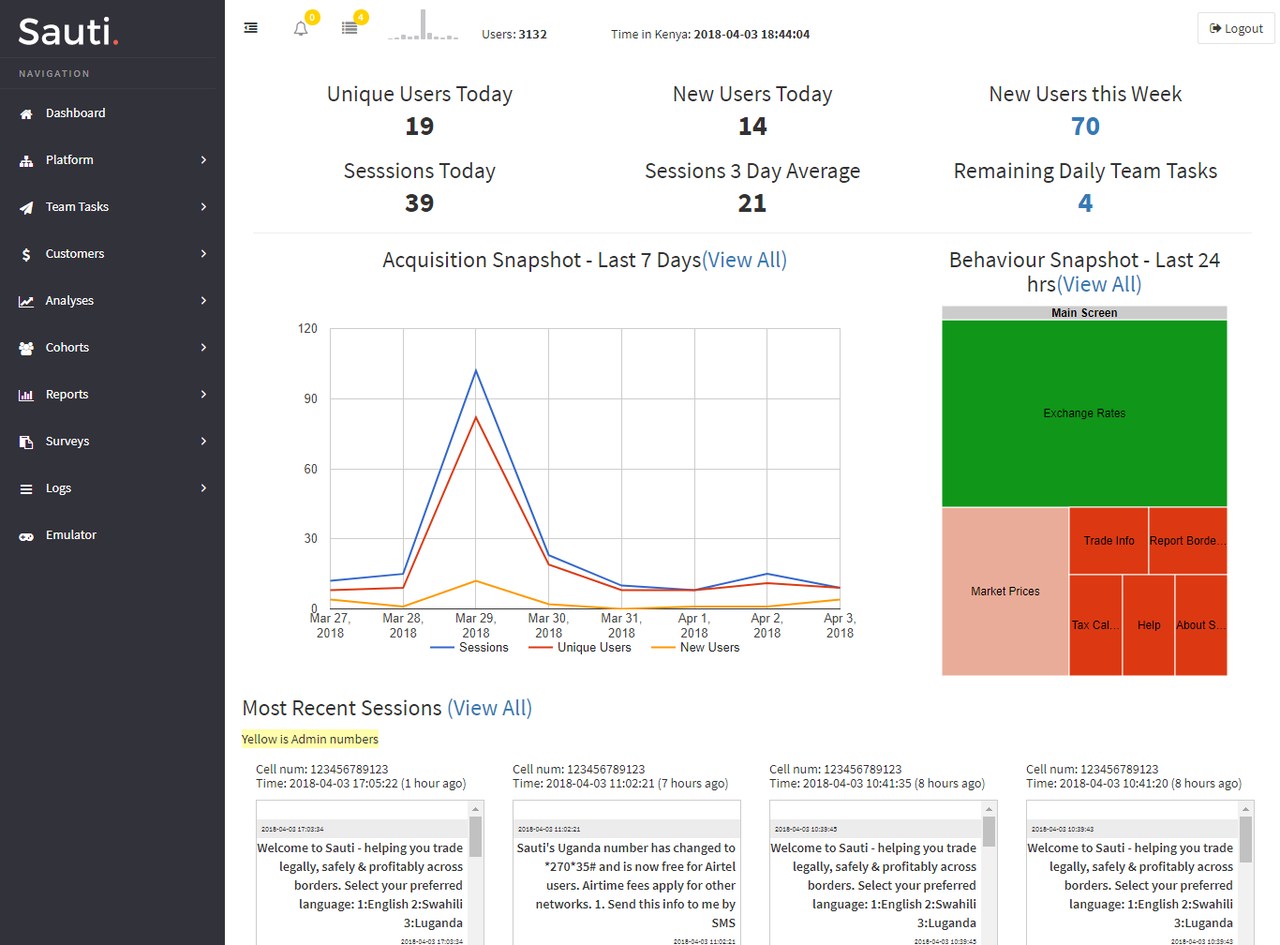This screenshot has height=945, width=1280.
Task: Open View All link for Most Recent Sessions
Action: (x=489, y=708)
